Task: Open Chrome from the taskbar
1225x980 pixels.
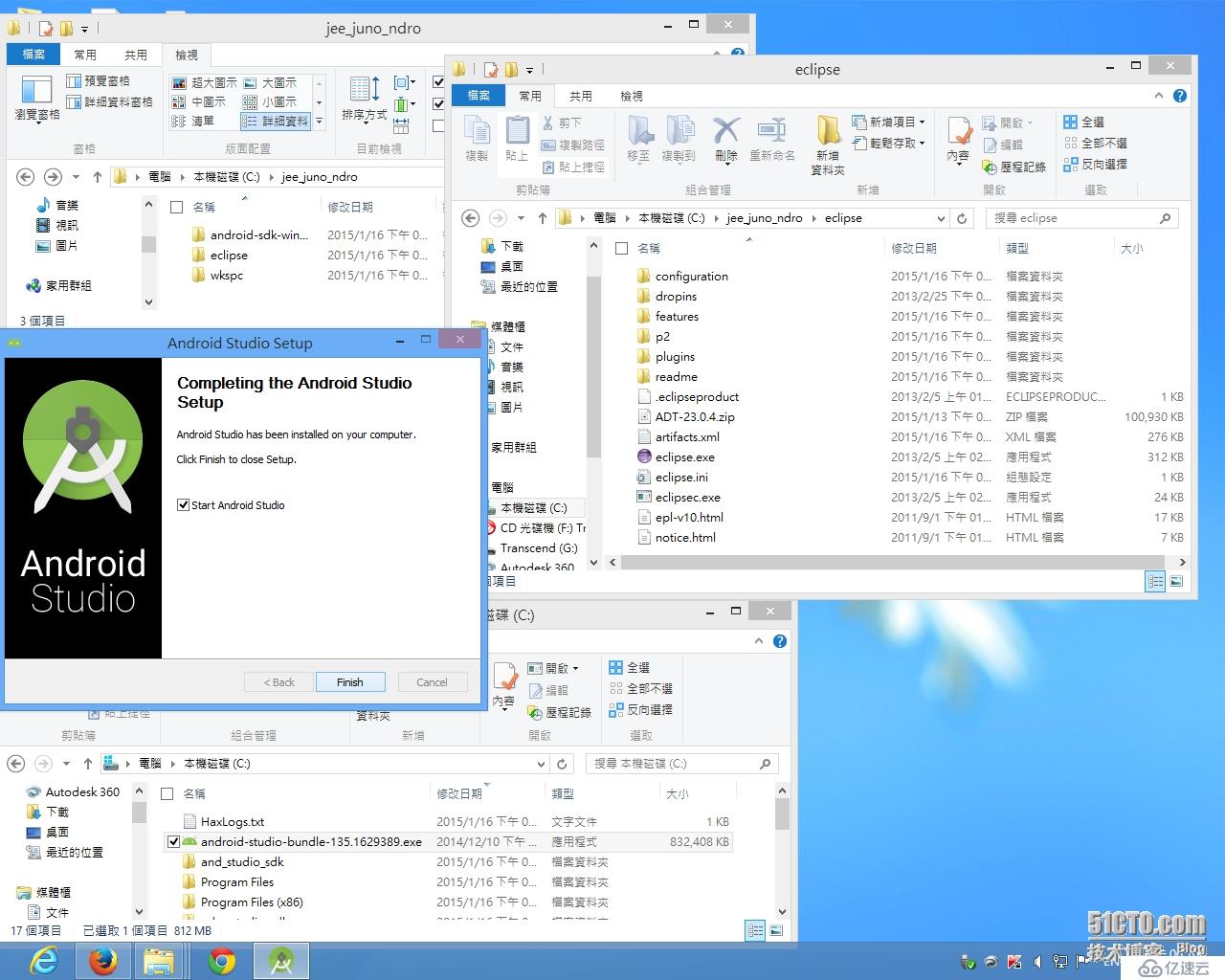Action: [222, 960]
